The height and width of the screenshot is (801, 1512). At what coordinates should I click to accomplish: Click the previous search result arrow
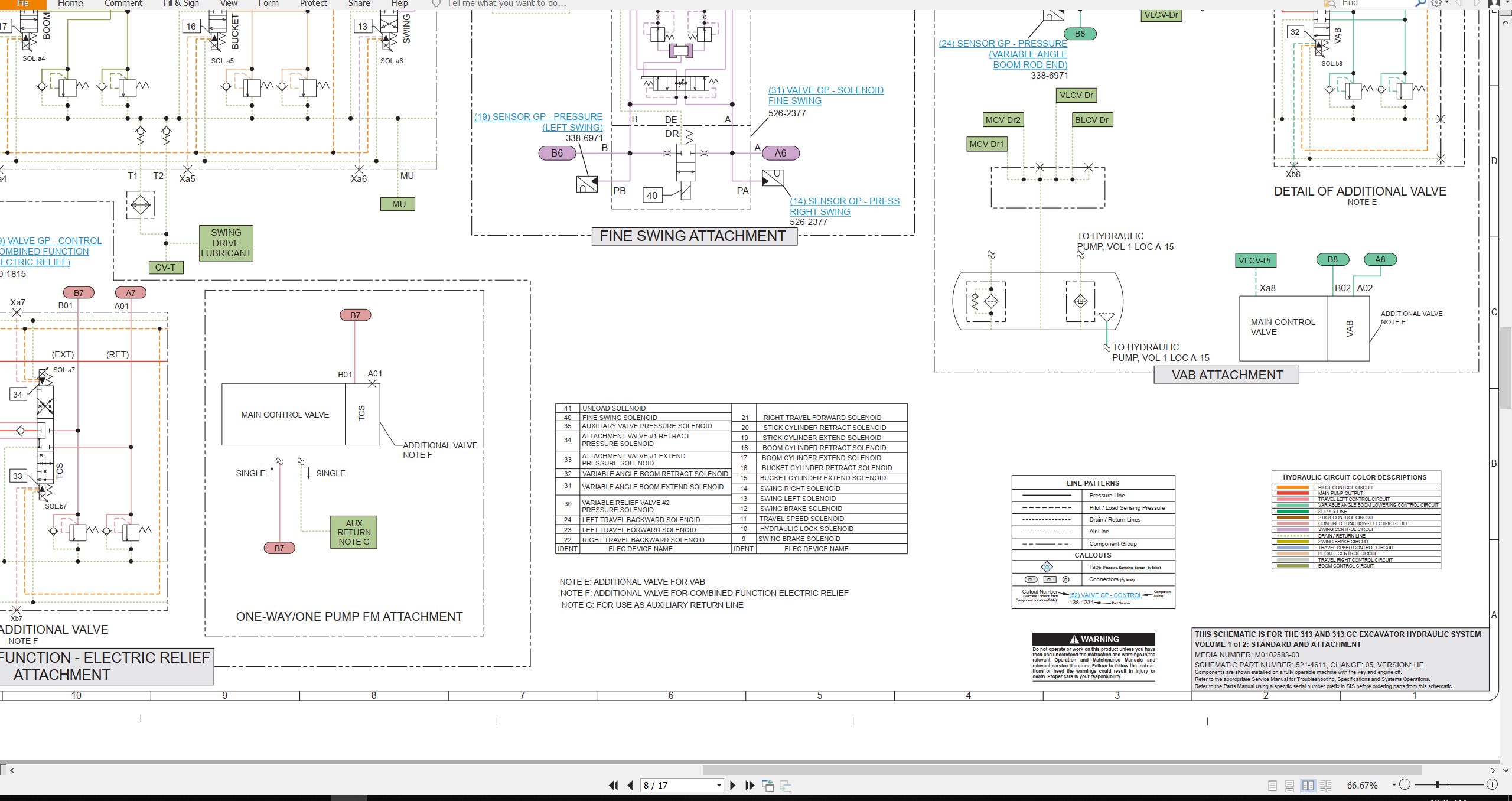1459,3
